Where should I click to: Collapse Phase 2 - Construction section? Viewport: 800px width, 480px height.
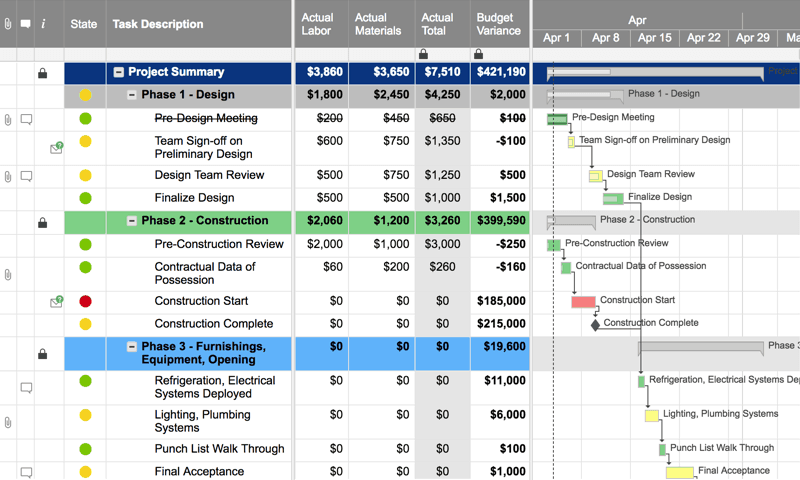(132, 221)
